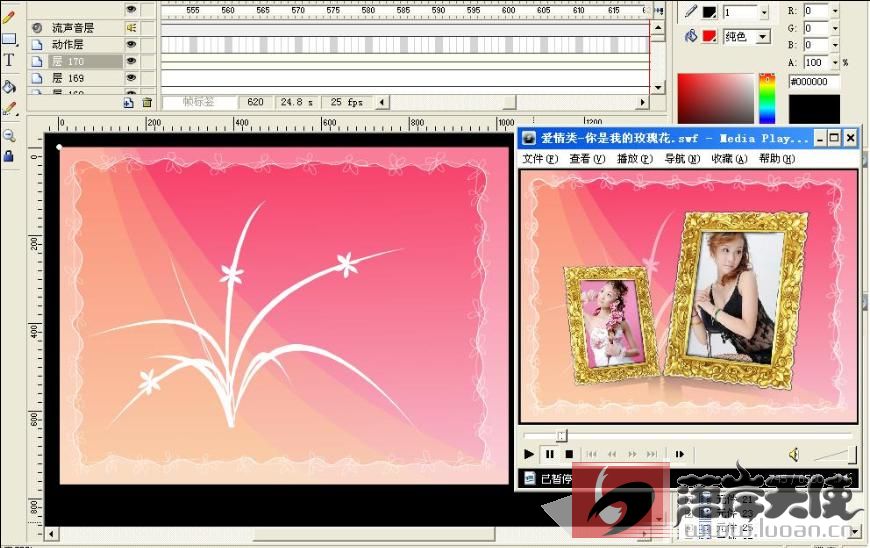Select the Paint Bucket tool in left toolbar
This screenshot has height=548, width=870.
[x=9, y=87]
